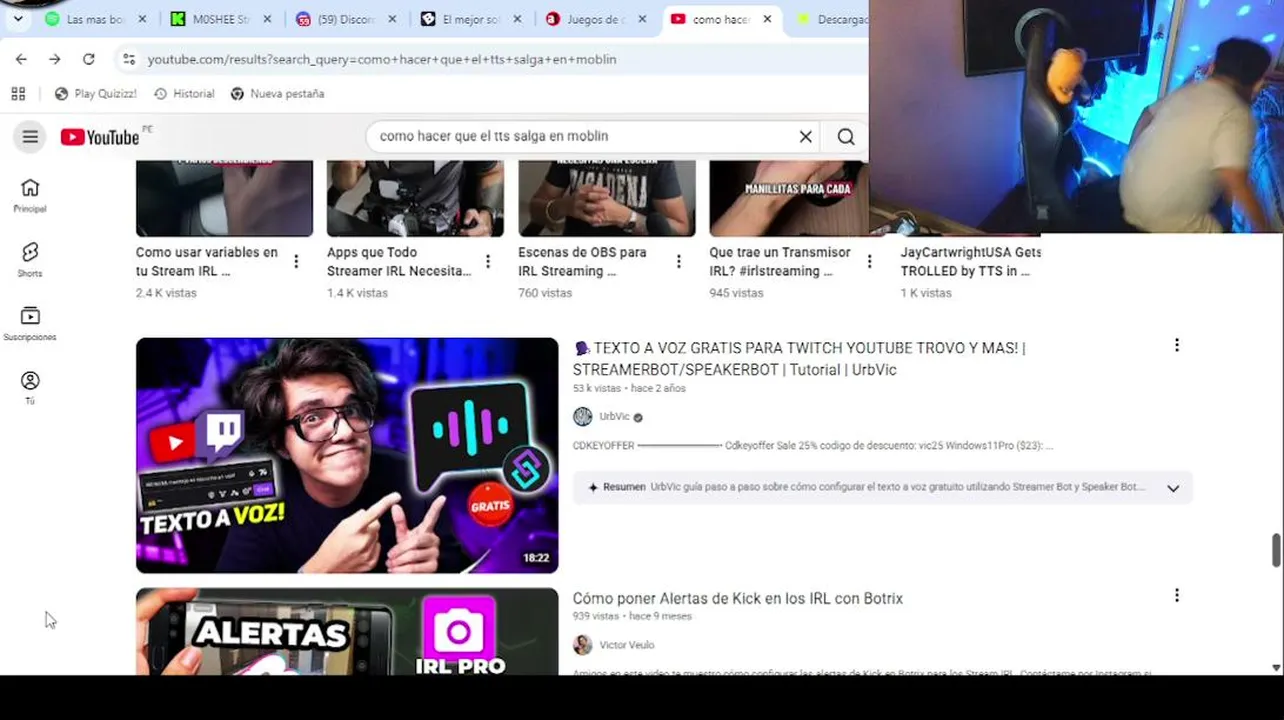
Task: Open more options for TEXTO A VOZ video
Action: (x=1177, y=345)
